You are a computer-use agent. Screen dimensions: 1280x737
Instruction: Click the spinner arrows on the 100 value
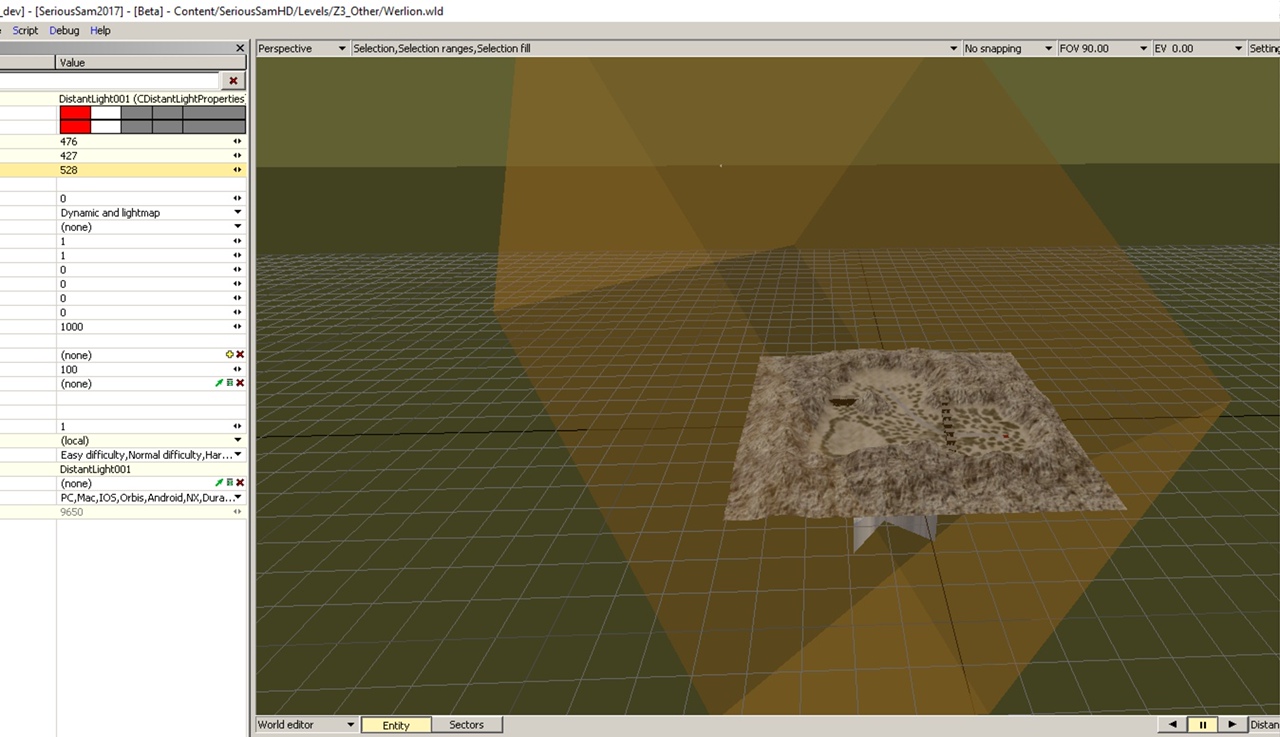[238, 370]
